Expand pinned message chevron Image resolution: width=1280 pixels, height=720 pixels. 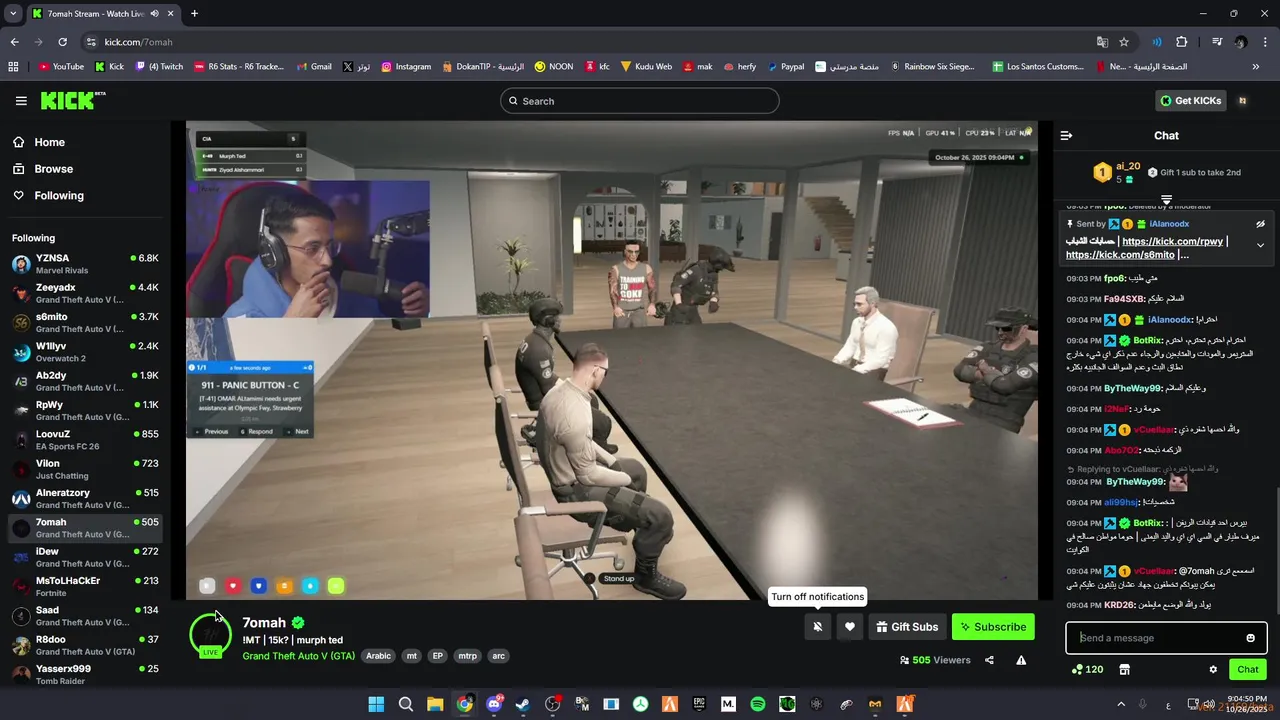(x=1260, y=245)
